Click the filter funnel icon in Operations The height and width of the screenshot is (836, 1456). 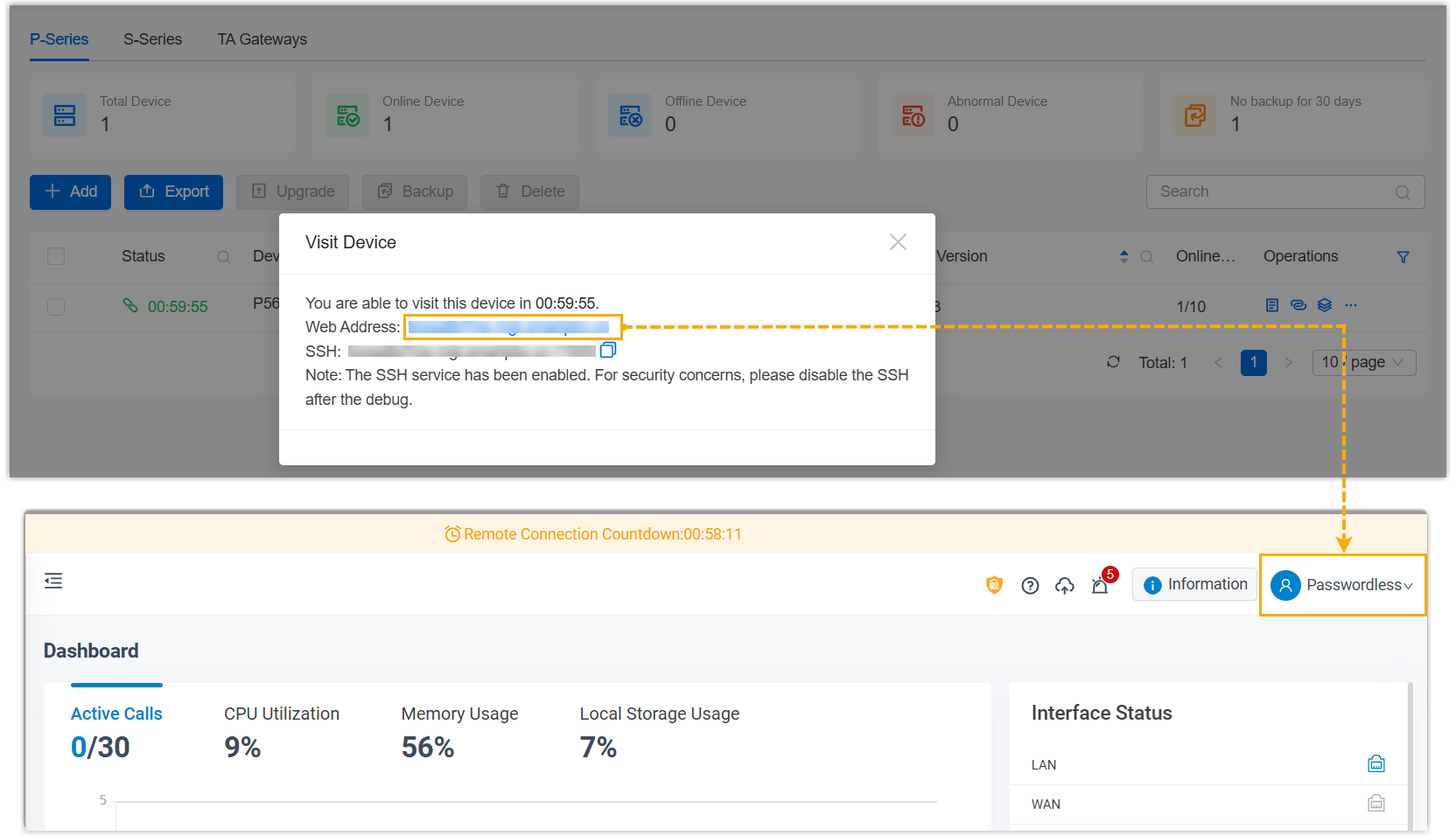[1403, 257]
